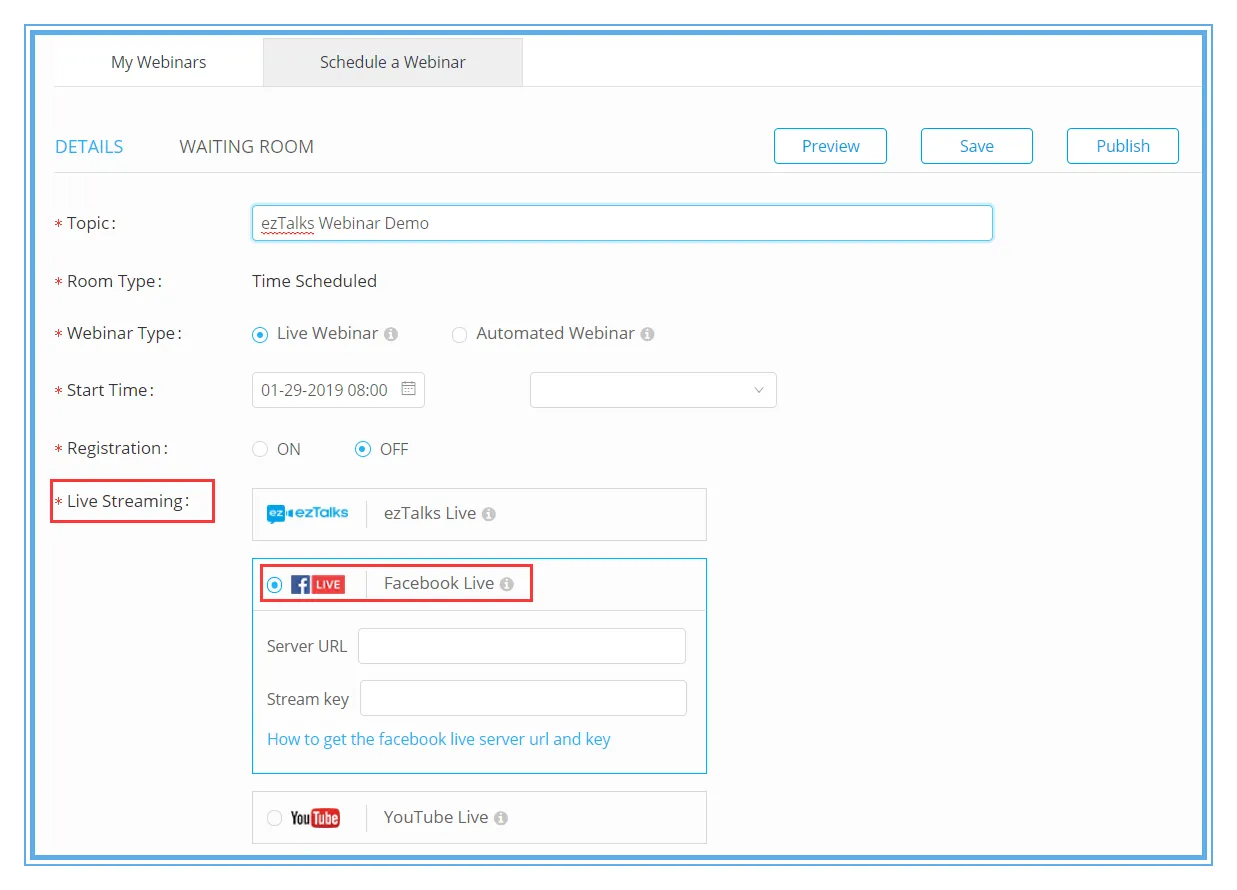Switch to the Schedule a Webinar tab
The height and width of the screenshot is (890, 1237).
393,62
